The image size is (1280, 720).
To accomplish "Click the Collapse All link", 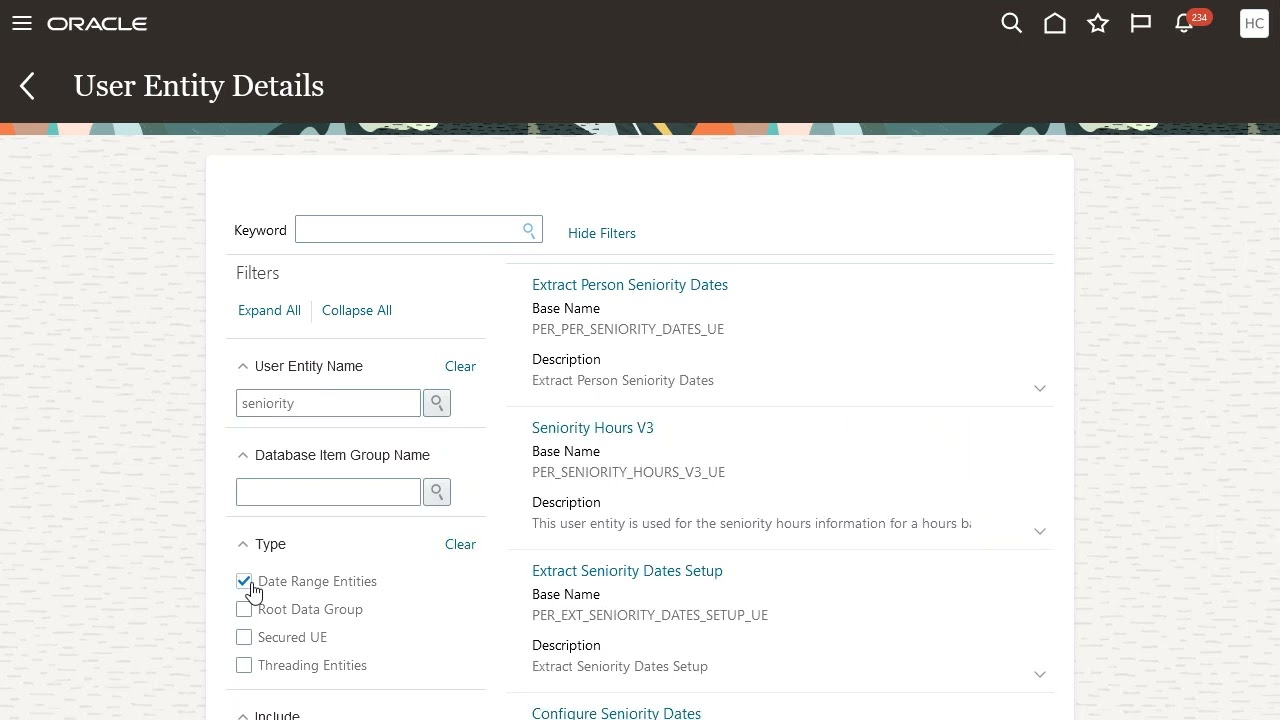I will [x=357, y=310].
